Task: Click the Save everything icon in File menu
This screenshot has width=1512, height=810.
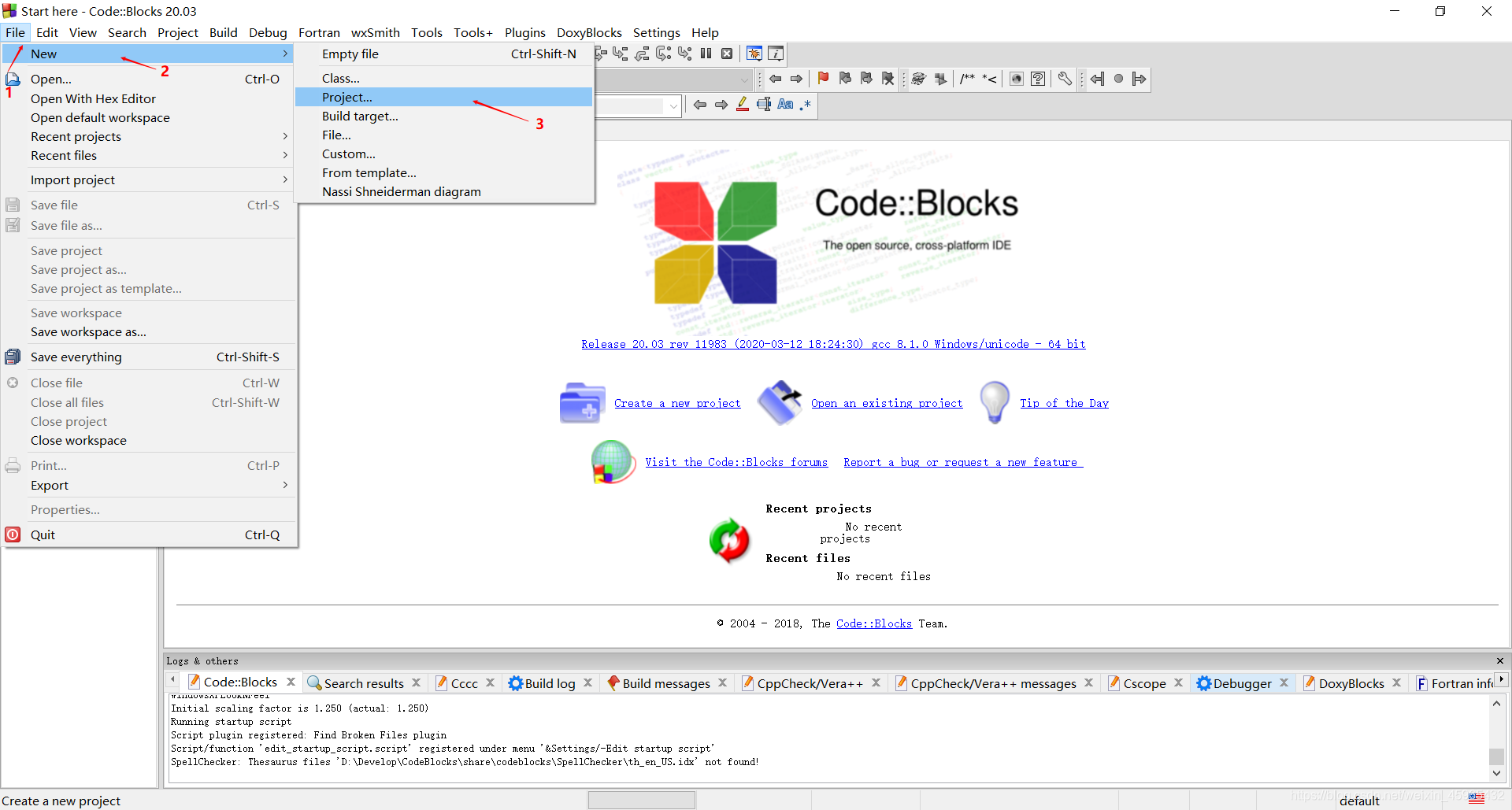Action: click(x=13, y=357)
